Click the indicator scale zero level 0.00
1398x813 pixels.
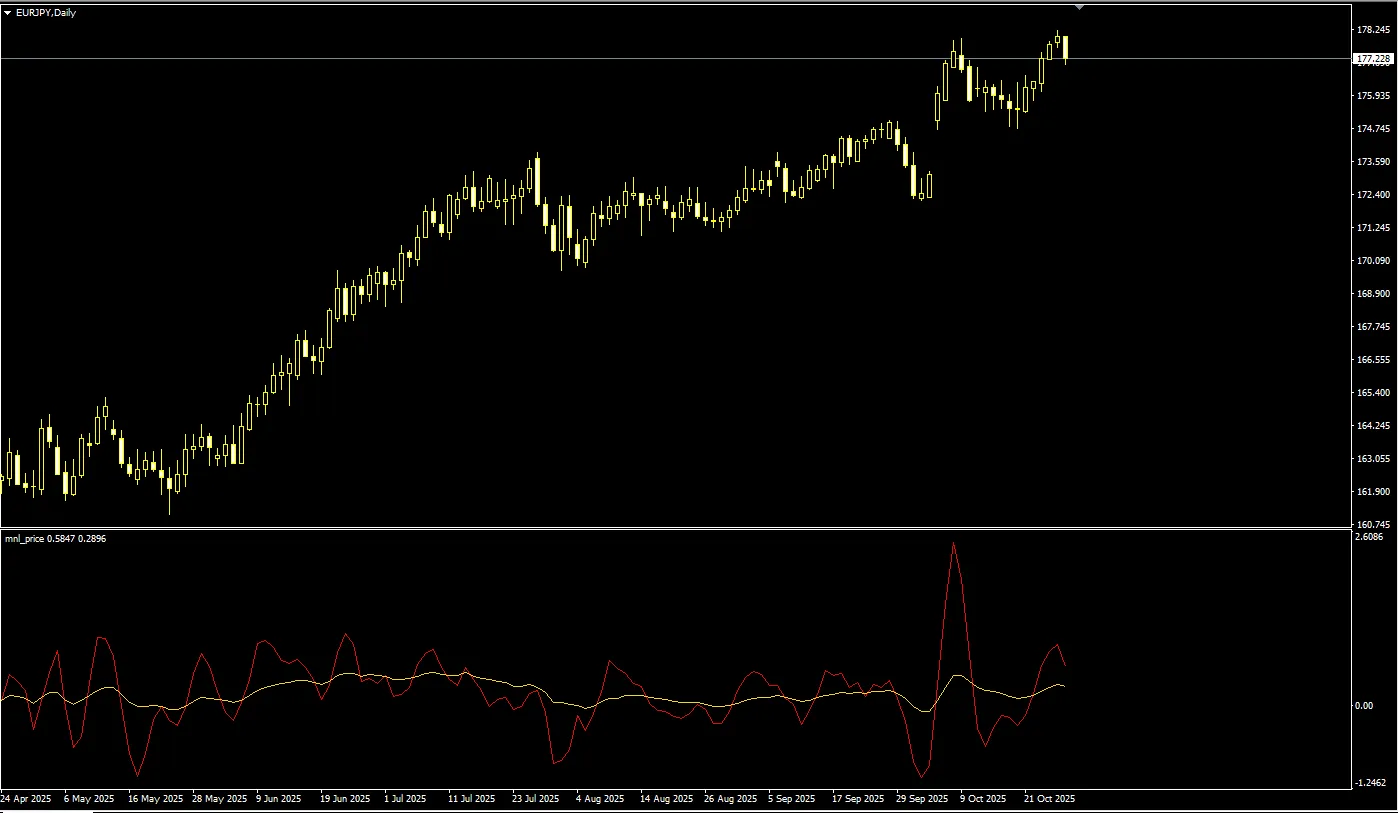pyautogui.click(x=1364, y=706)
